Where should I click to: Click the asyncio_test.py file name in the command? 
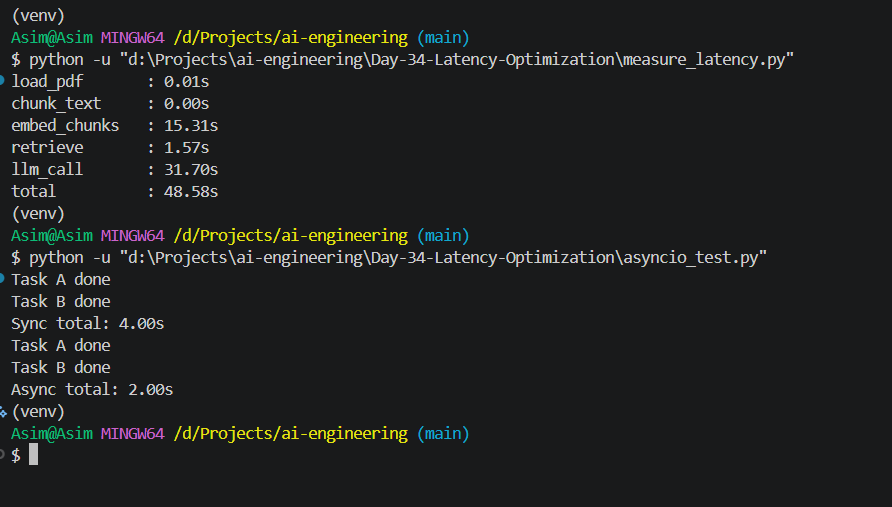point(691,258)
